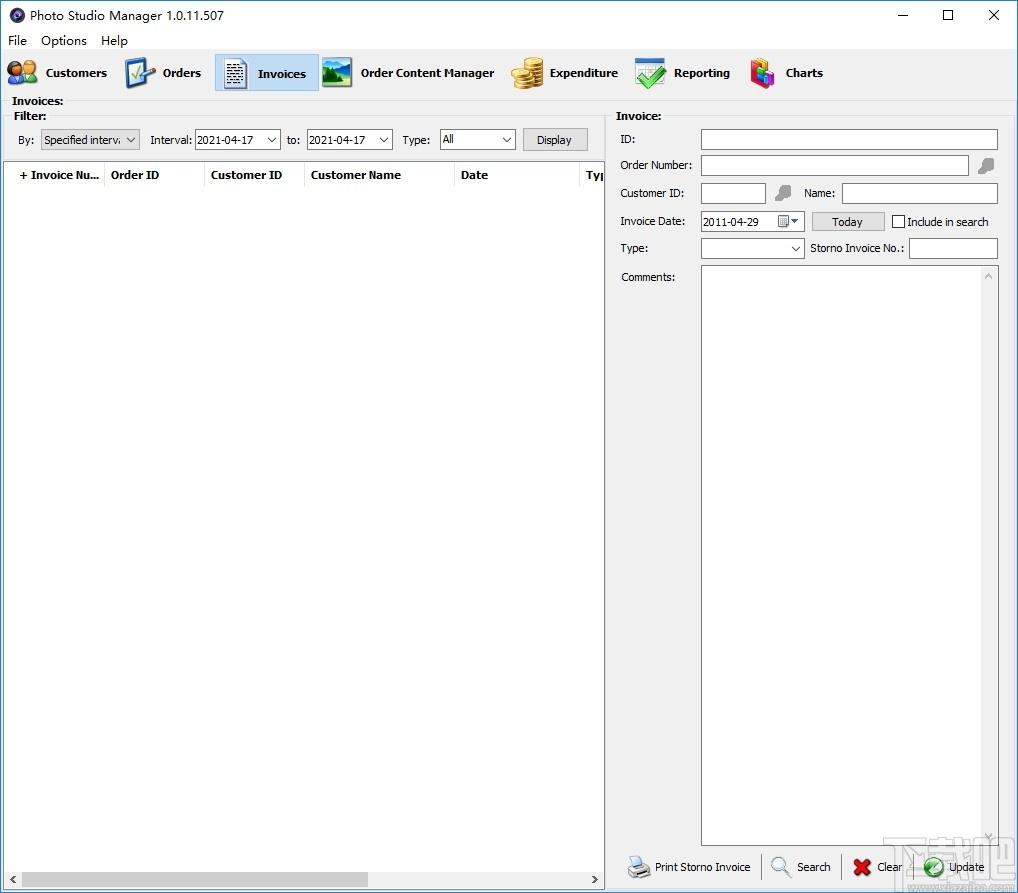This screenshot has height=893, width=1018.
Task: Click lookup icon beside Customer ID field
Action: (783, 193)
